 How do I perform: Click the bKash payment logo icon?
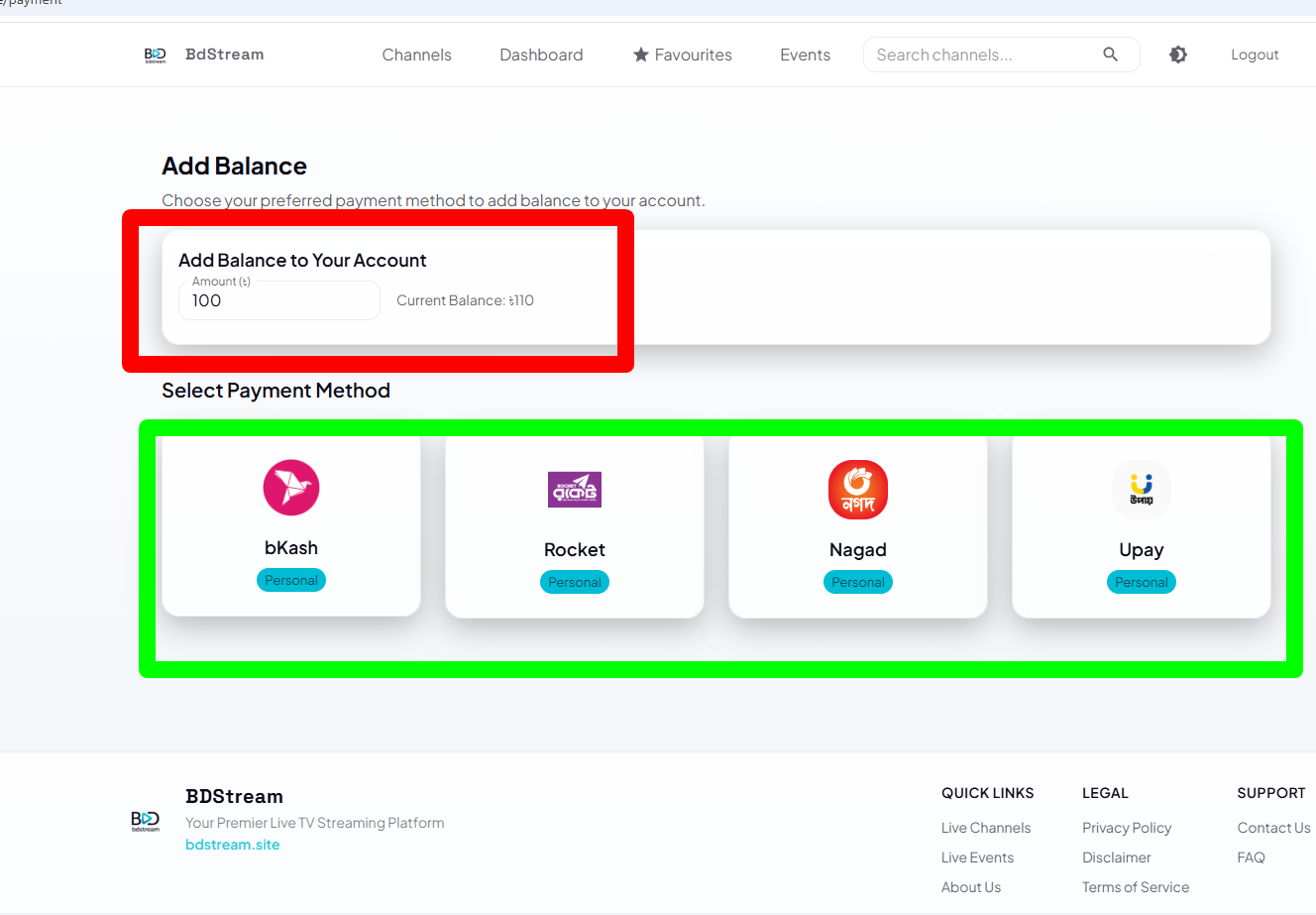click(x=291, y=488)
